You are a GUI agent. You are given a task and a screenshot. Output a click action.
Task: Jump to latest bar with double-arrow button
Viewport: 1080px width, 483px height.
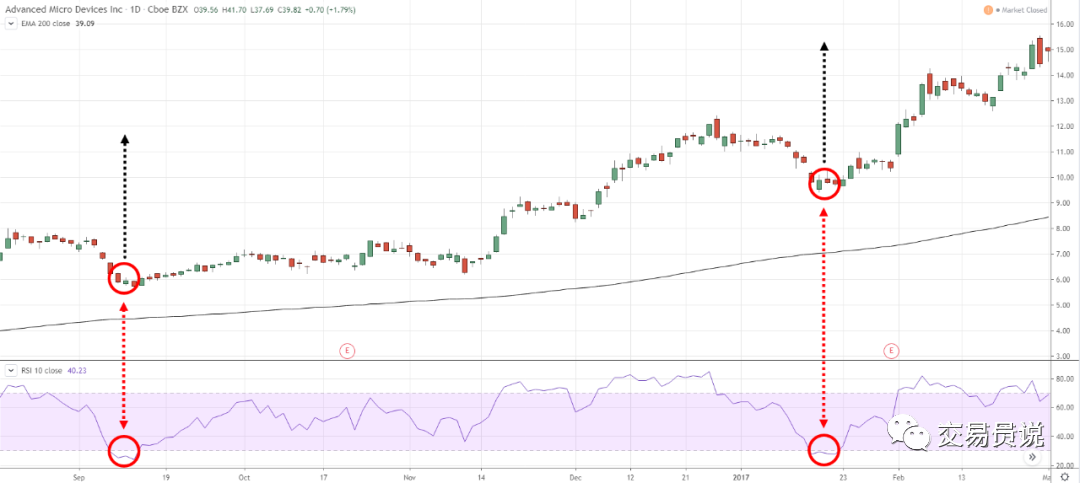tap(1032, 456)
